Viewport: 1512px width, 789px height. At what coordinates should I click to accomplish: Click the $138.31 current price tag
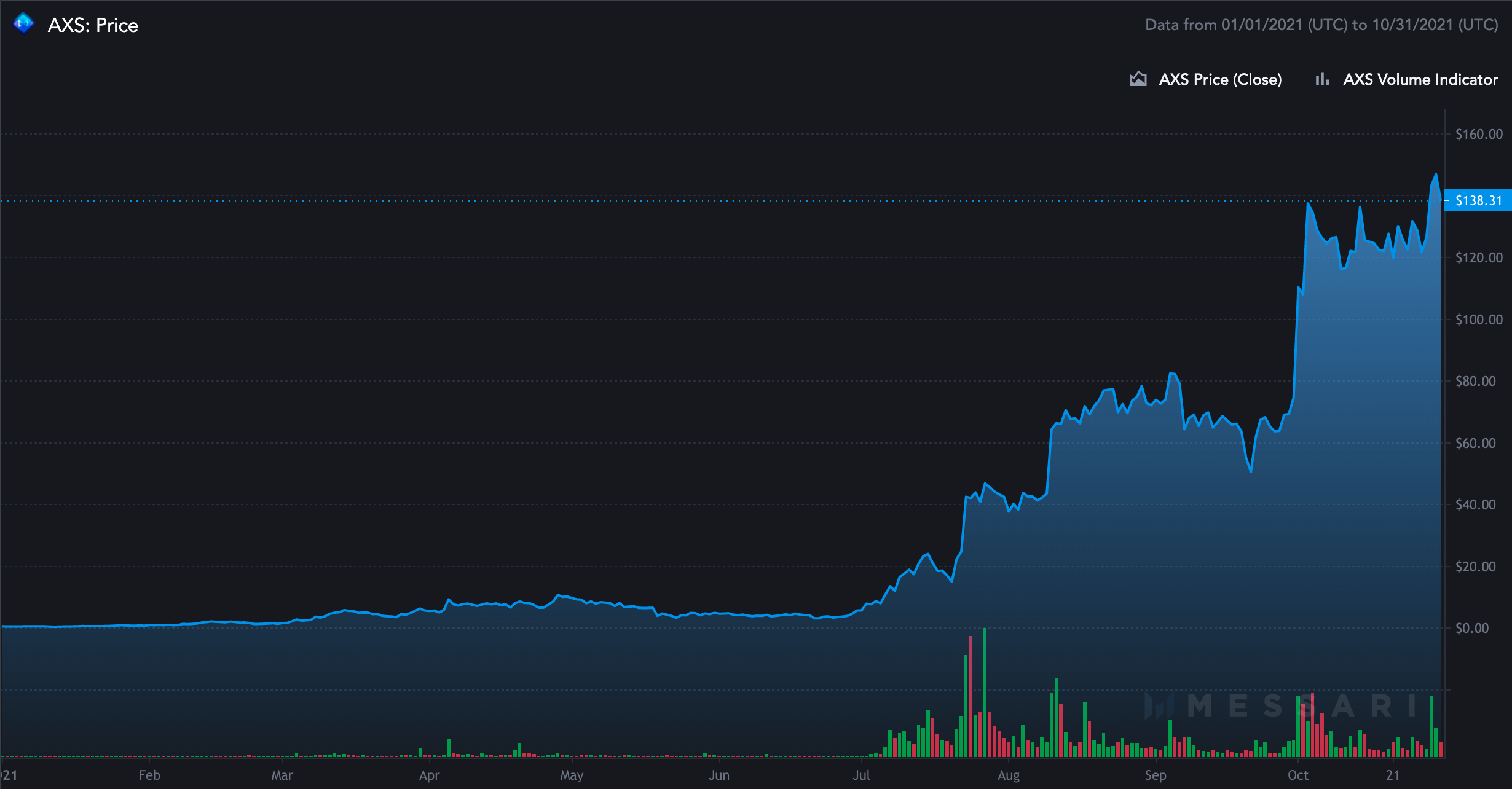tap(1478, 200)
